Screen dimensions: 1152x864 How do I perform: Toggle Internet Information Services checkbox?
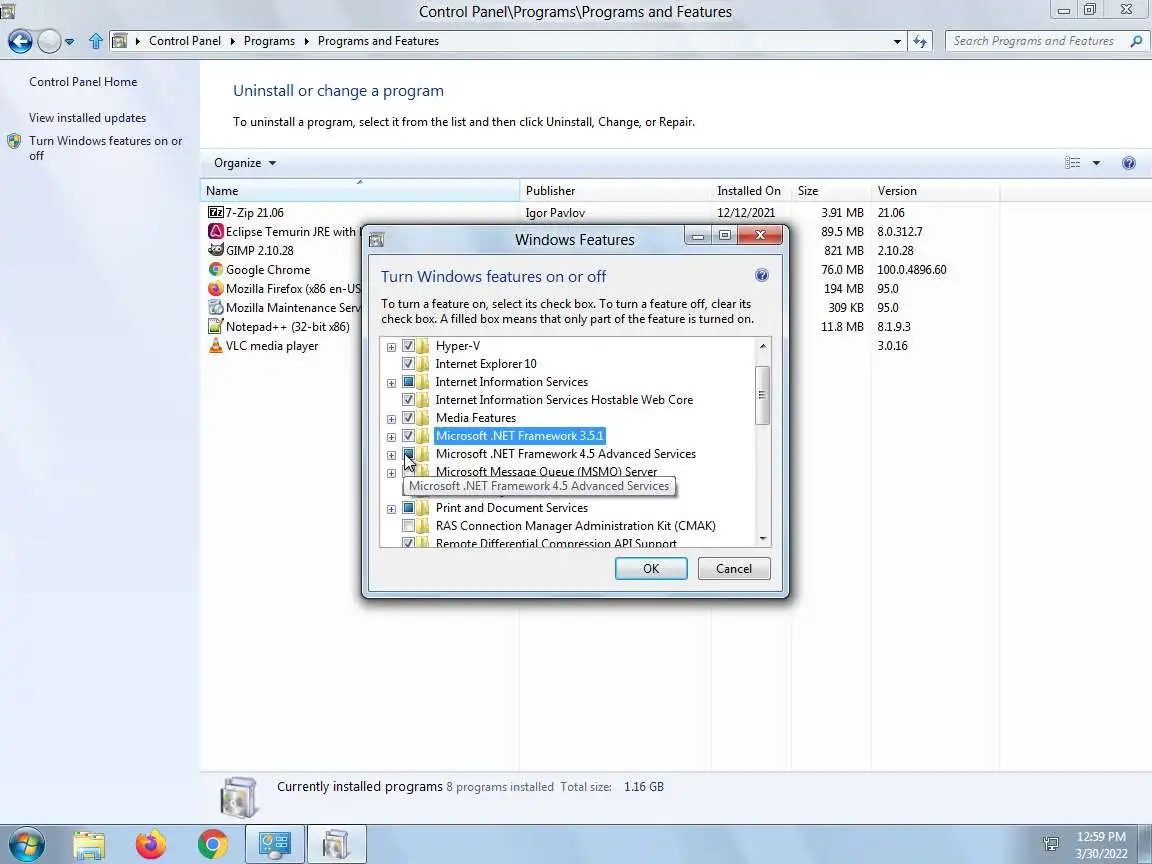408,382
